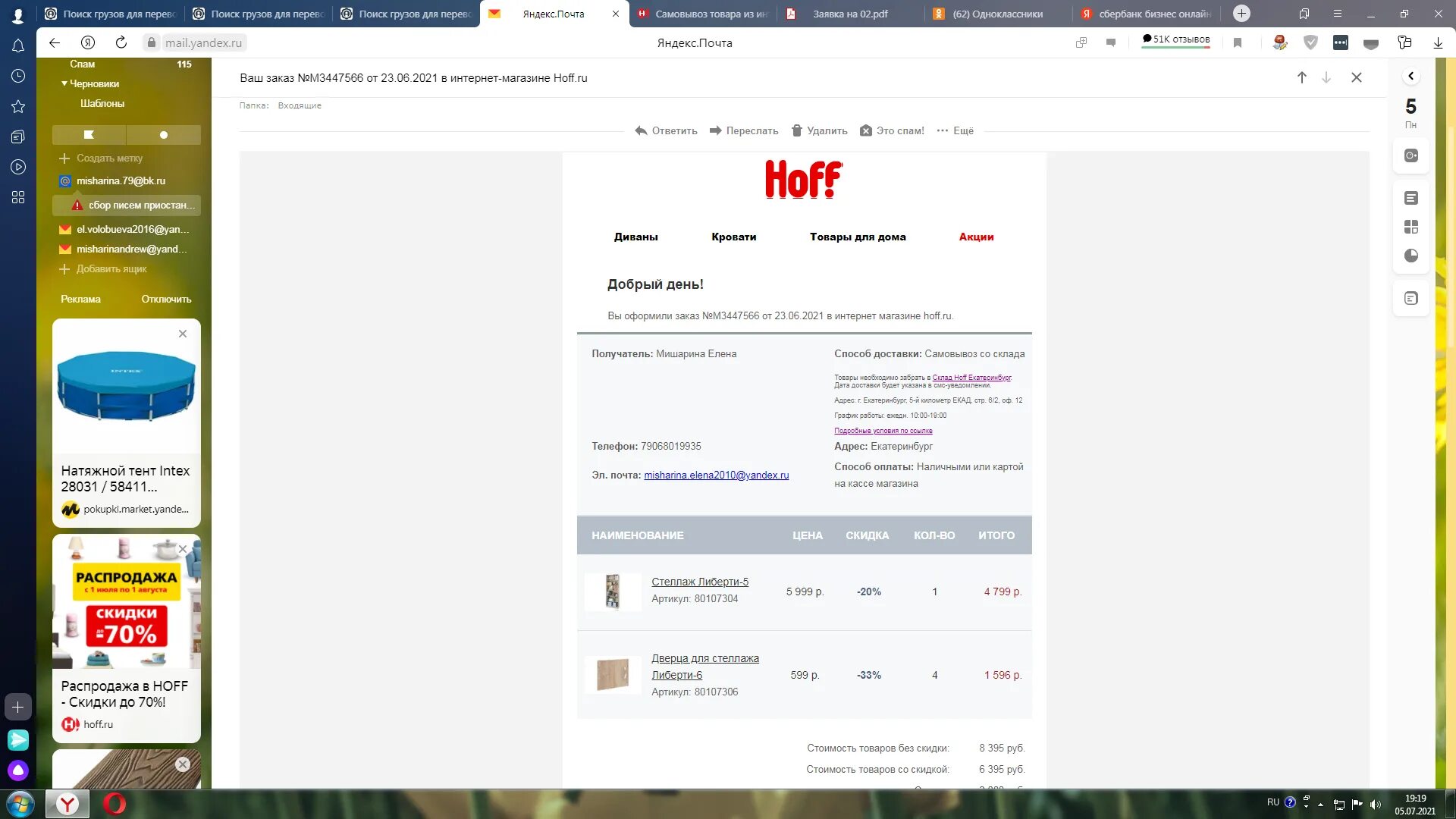1456x819 pixels.
Task: Collapse the Черновики folder tree
Action: (64, 83)
